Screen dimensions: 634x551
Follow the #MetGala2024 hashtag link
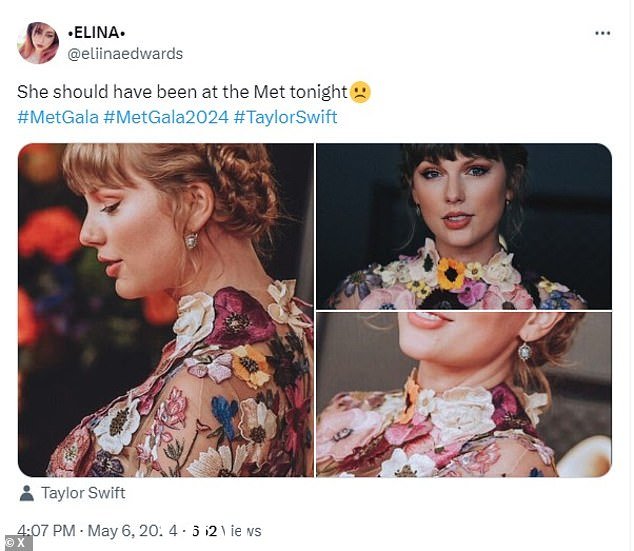pyautogui.click(x=166, y=117)
